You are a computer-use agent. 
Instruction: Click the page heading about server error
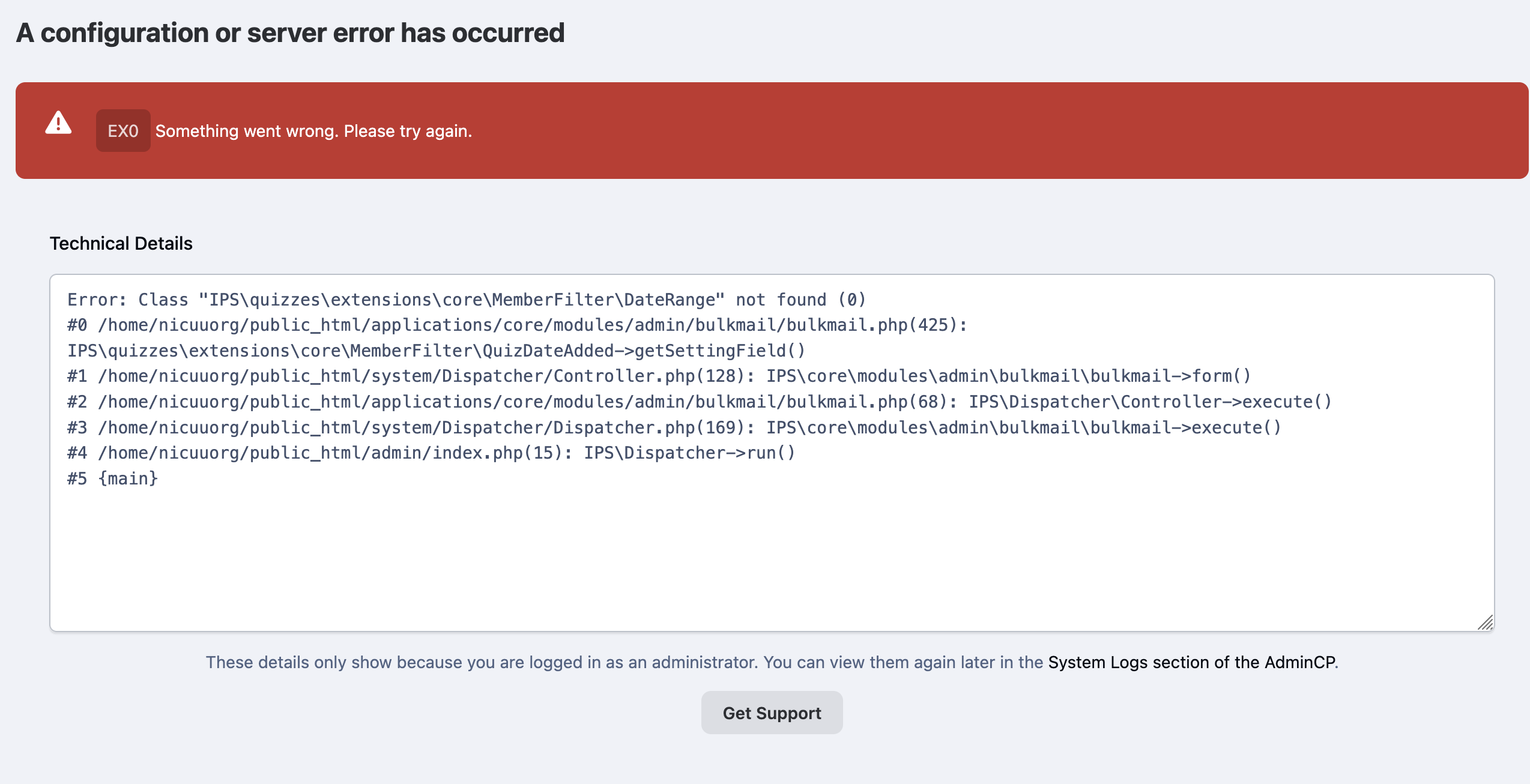click(x=290, y=33)
